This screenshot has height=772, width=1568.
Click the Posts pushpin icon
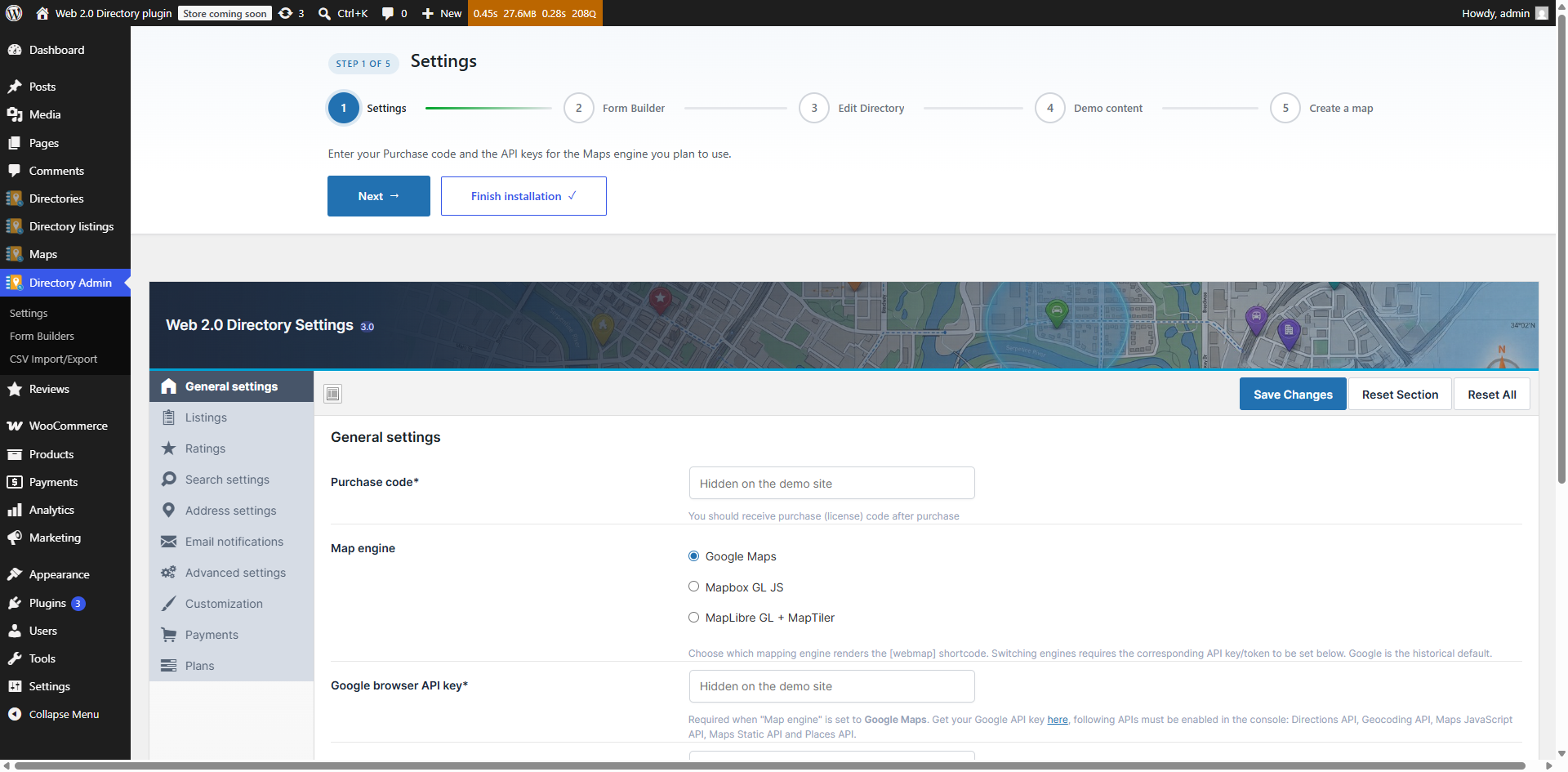15,87
